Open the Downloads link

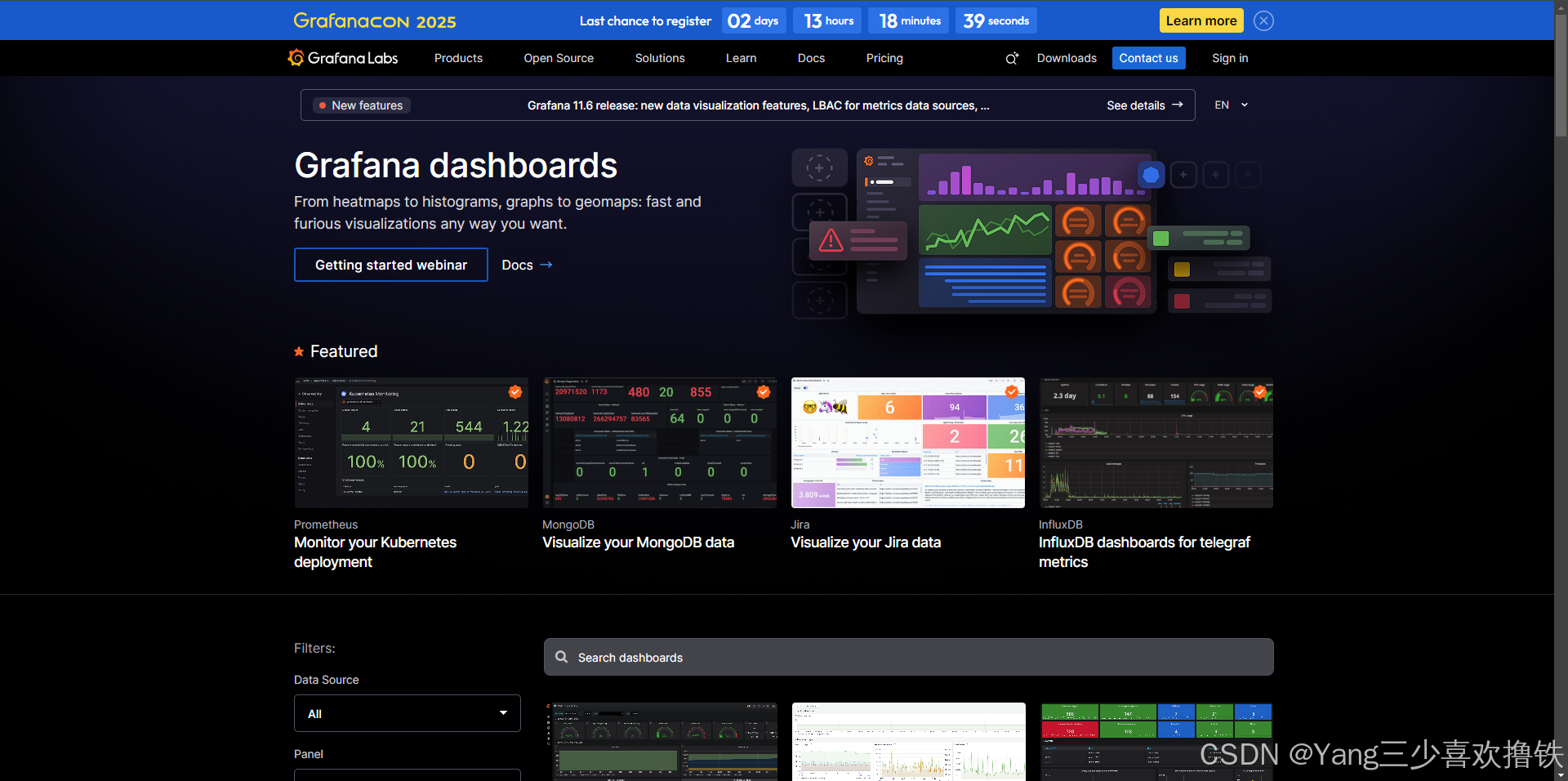coord(1067,58)
